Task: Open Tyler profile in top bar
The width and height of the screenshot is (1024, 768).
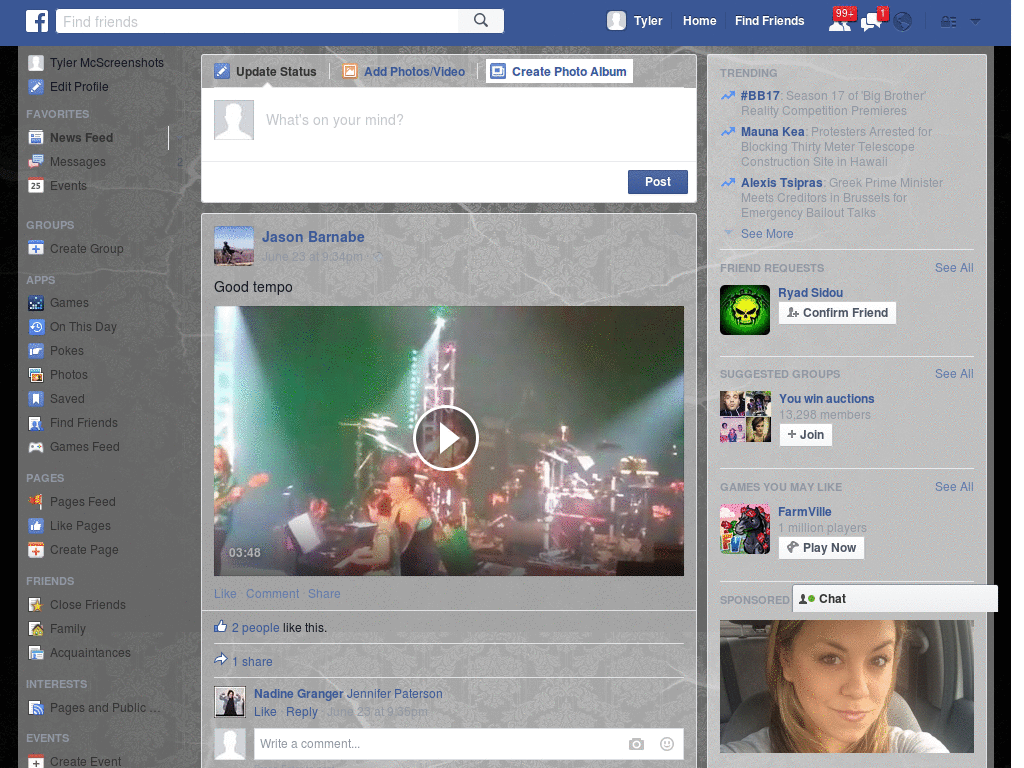Action: pyautogui.click(x=635, y=21)
